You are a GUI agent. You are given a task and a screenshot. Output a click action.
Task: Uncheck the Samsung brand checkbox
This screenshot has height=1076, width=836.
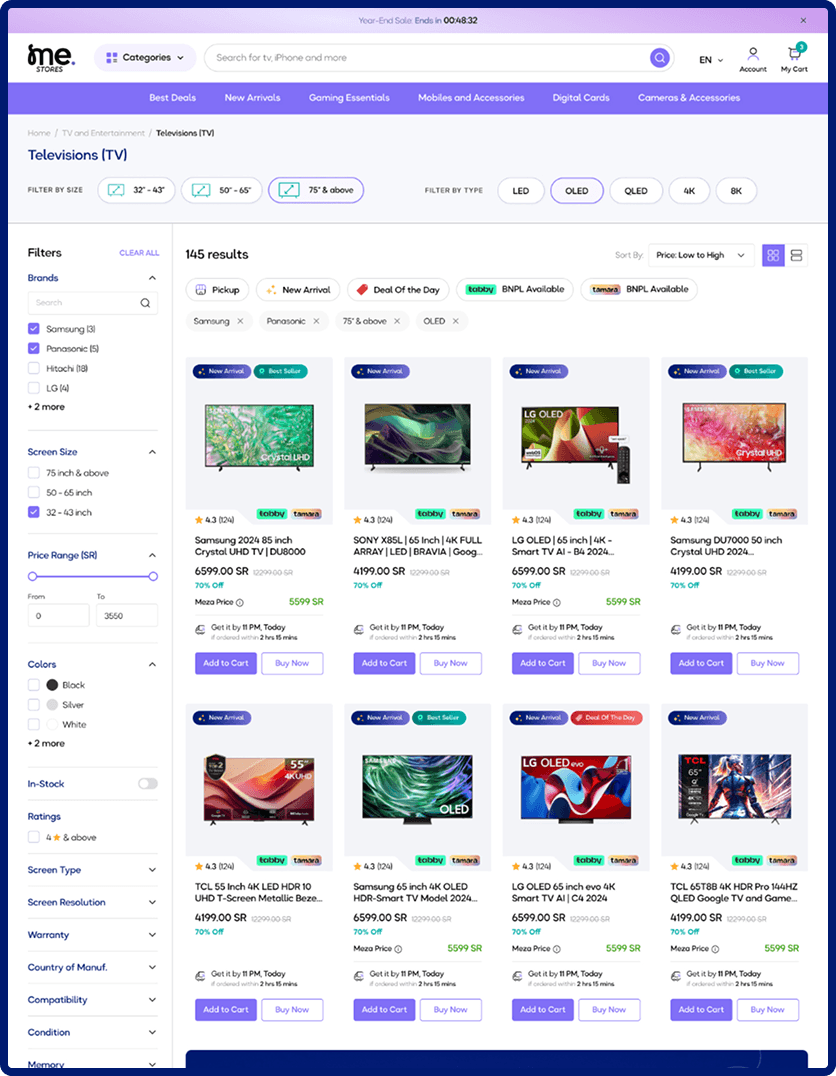tap(34, 329)
